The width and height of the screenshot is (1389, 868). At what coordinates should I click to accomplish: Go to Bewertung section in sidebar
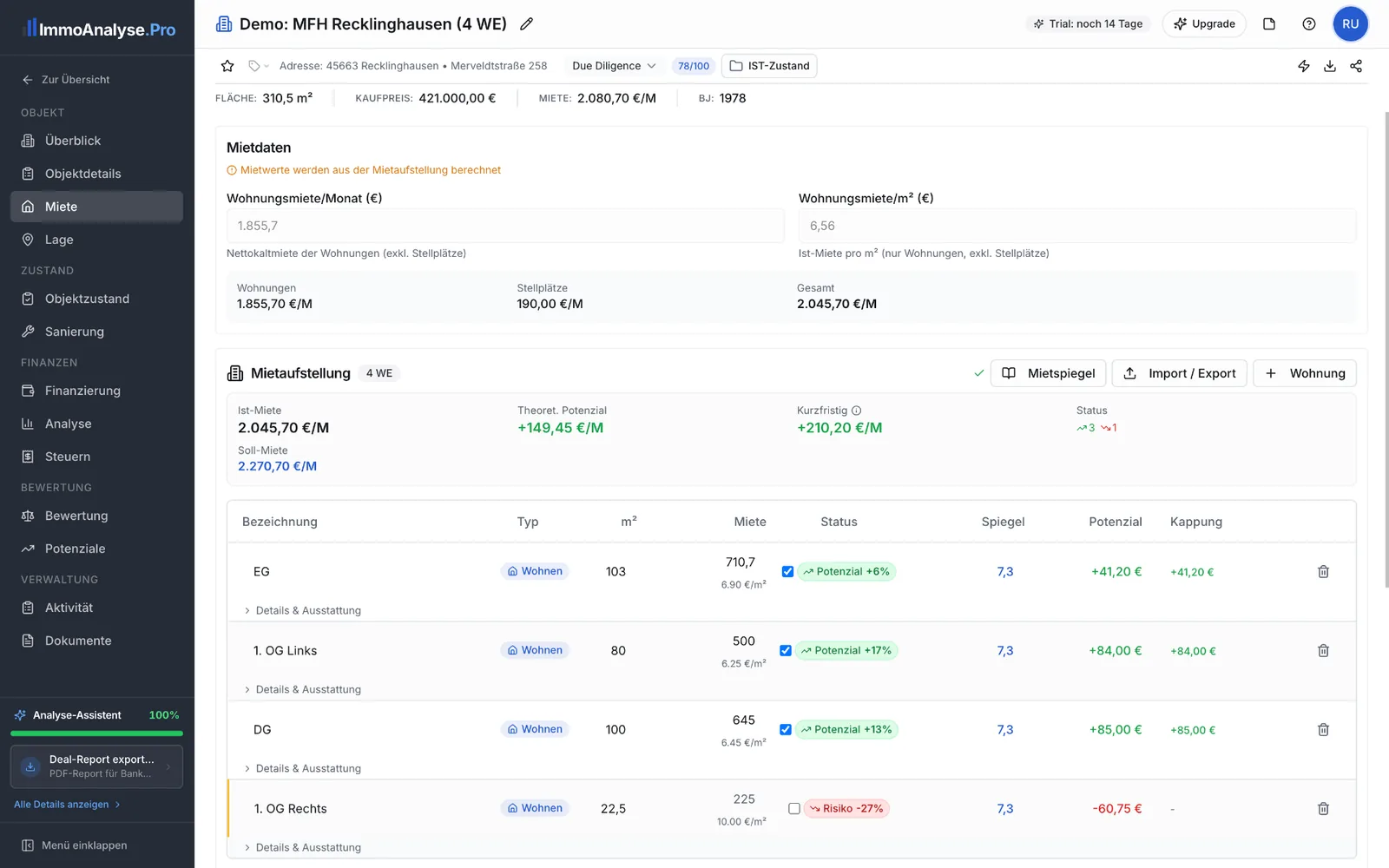point(76,516)
